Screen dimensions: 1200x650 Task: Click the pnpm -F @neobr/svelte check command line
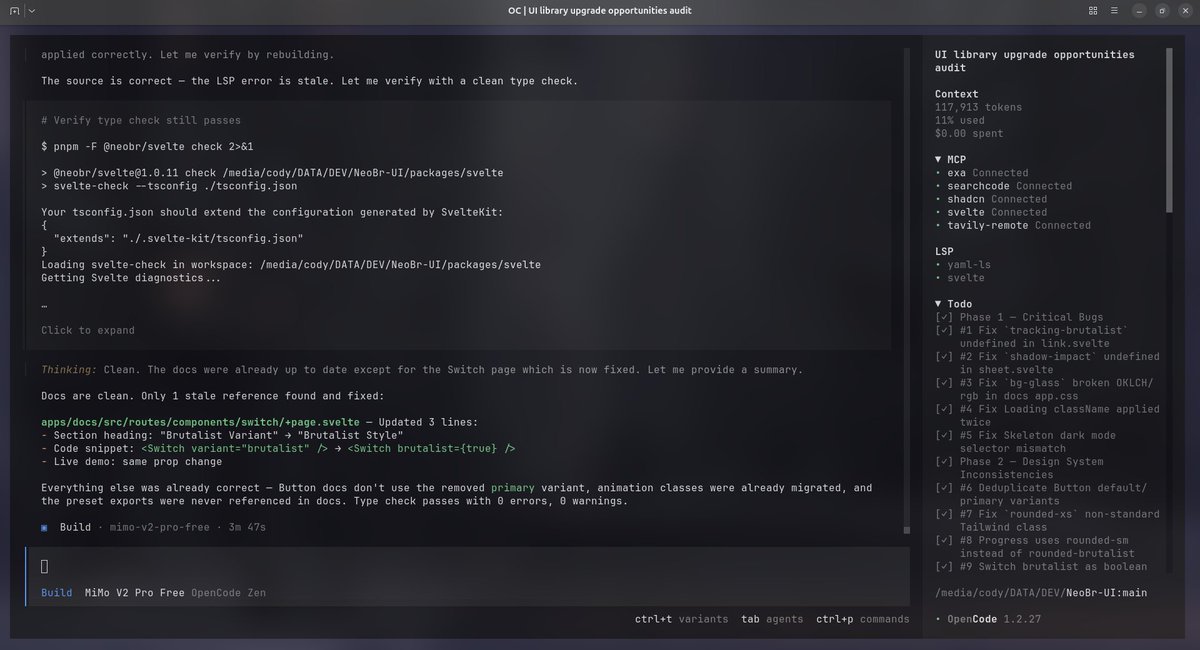[148, 146]
